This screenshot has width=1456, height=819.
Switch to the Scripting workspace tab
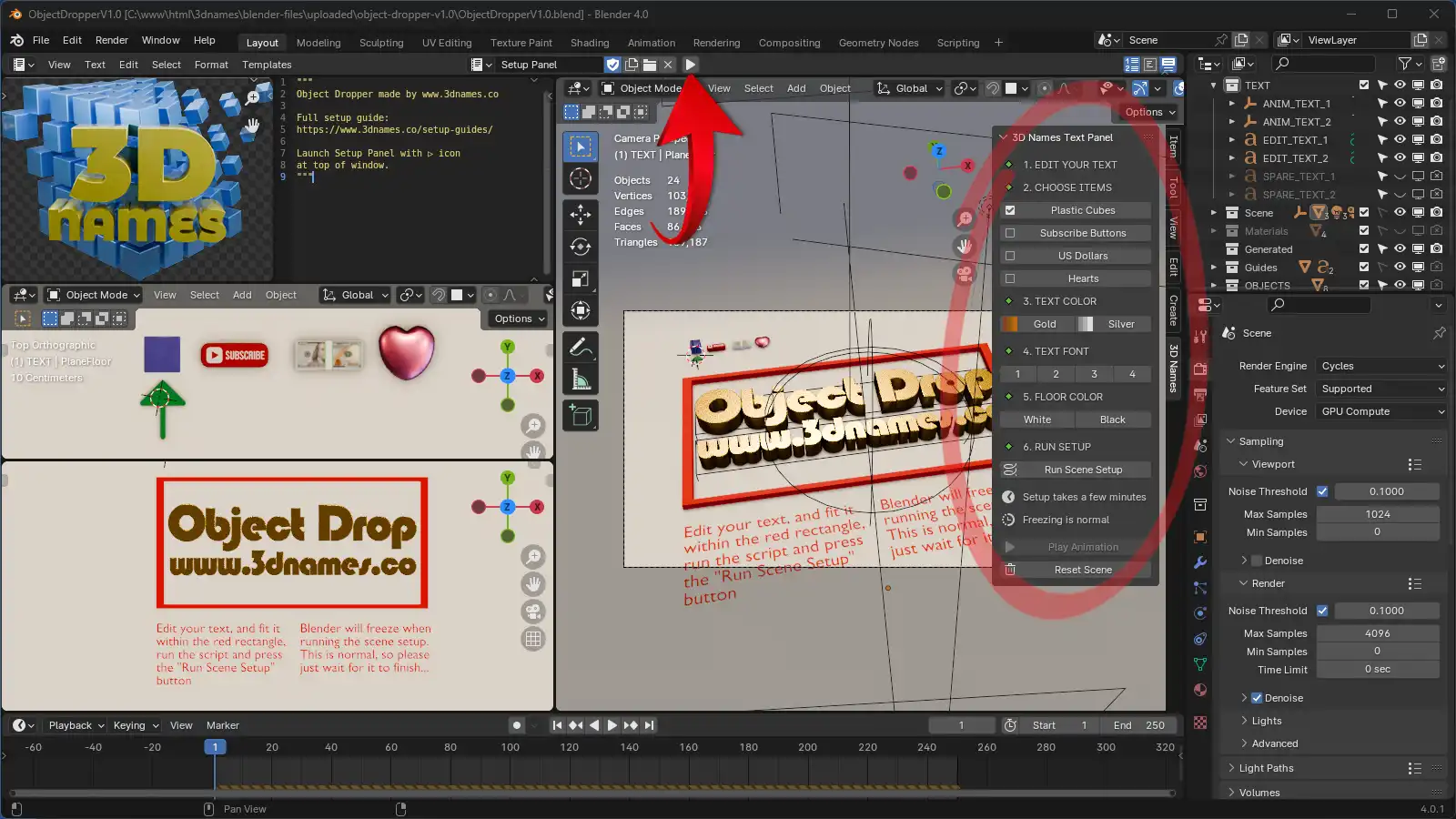point(958,43)
